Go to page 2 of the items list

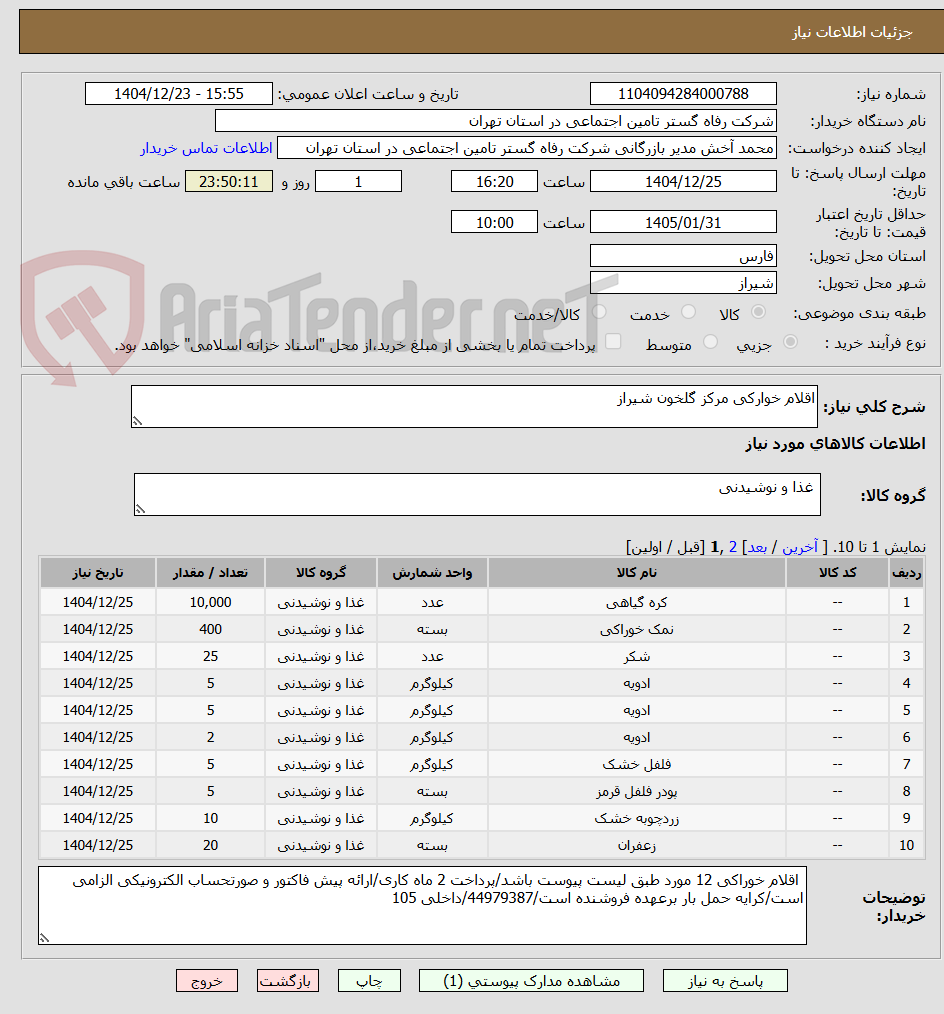pyautogui.click(x=733, y=547)
